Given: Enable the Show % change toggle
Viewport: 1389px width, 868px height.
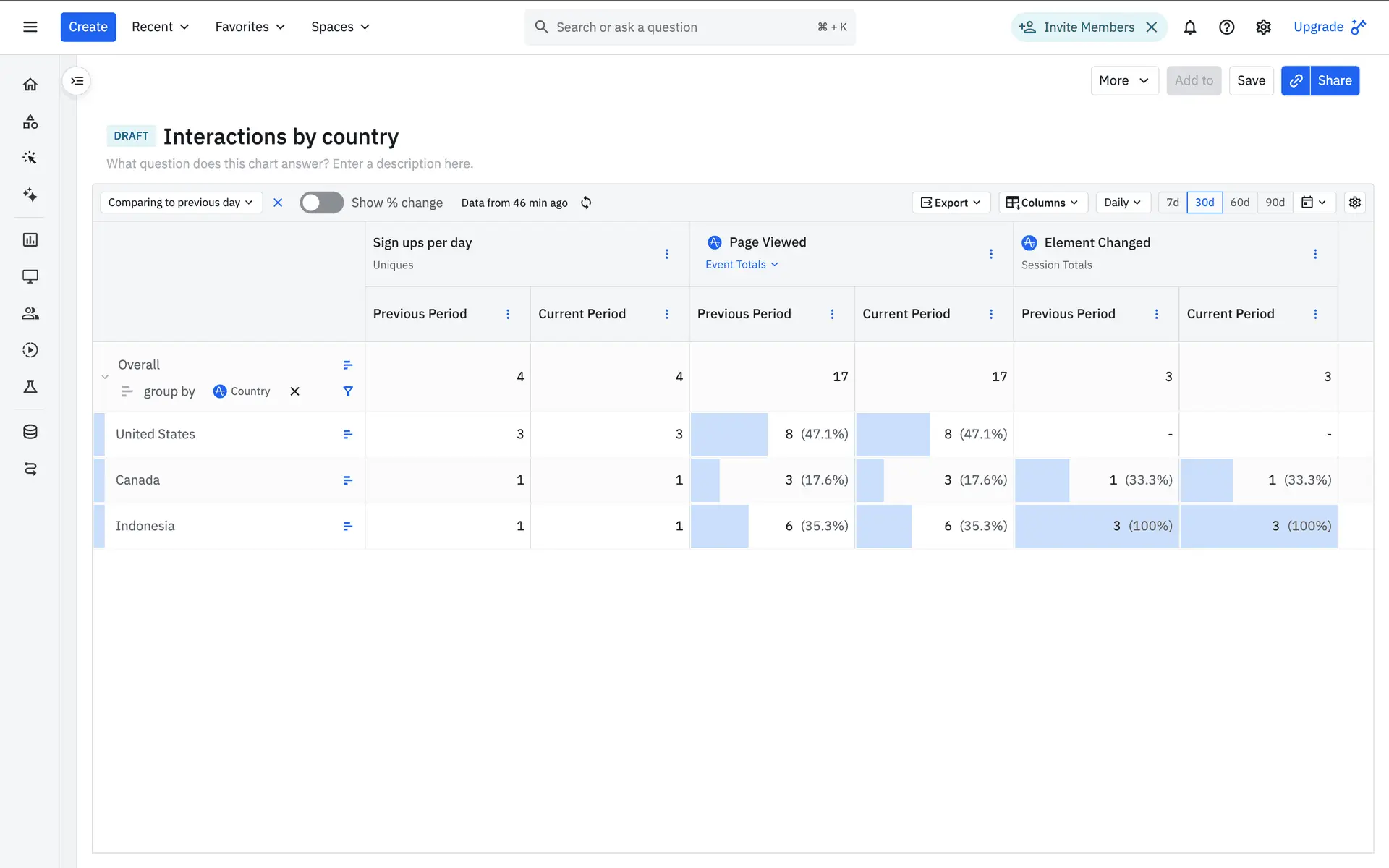Looking at the screenshot, I should (321, 203).
